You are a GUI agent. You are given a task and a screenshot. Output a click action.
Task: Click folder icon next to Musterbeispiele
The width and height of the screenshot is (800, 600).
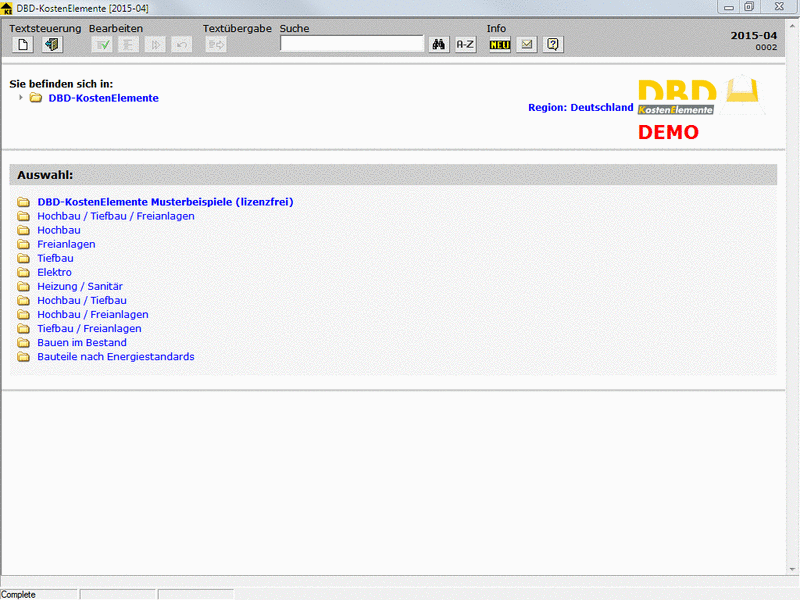pyautogui.click(x=23, y=202)
